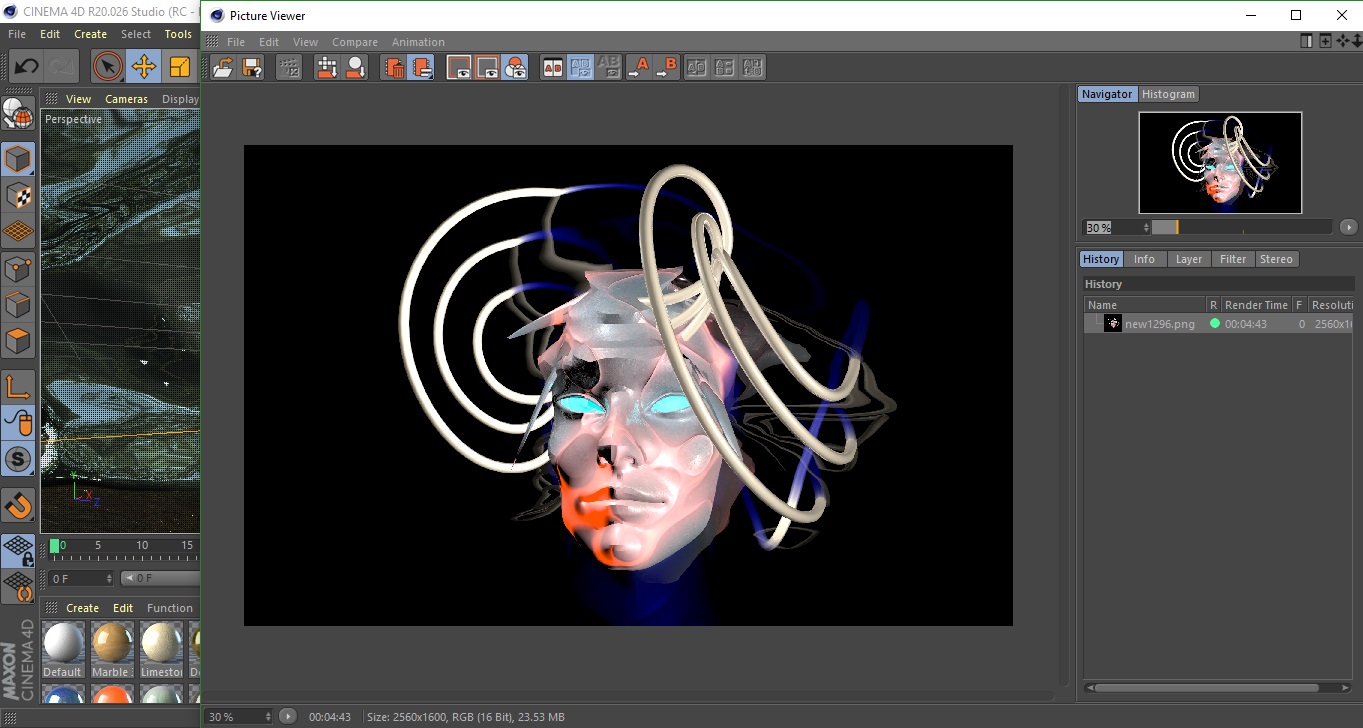Click the Viewport Solo S icon
This screenshot has height=728, width=1363.
click(x=18, y=460)
